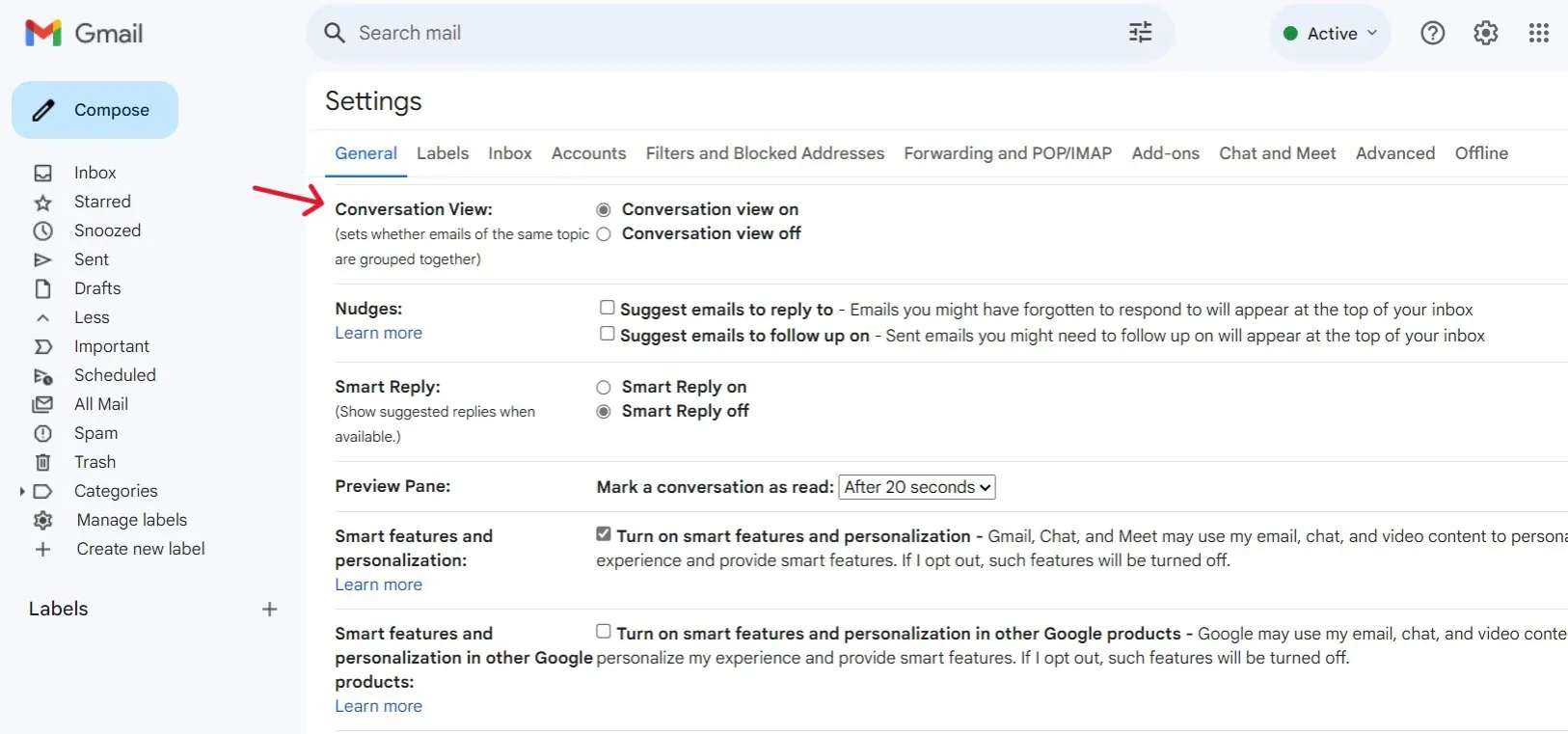Collapse the sidebar with Less chevron
Screen dimensions: 1568x734
coord(42,317)
